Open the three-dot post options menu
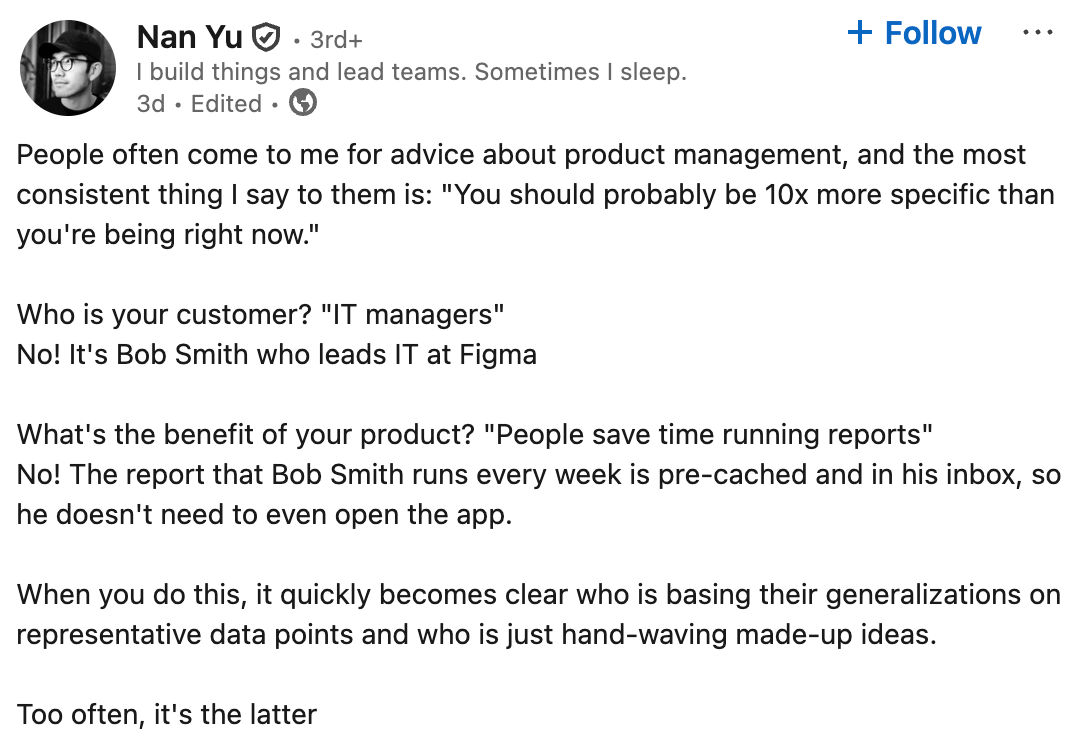 click(x=1038, y=32)
